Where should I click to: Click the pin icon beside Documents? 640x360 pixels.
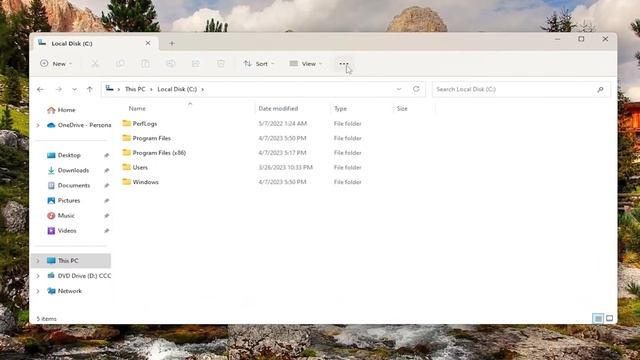pyautogui.click(x=107, y=186)
